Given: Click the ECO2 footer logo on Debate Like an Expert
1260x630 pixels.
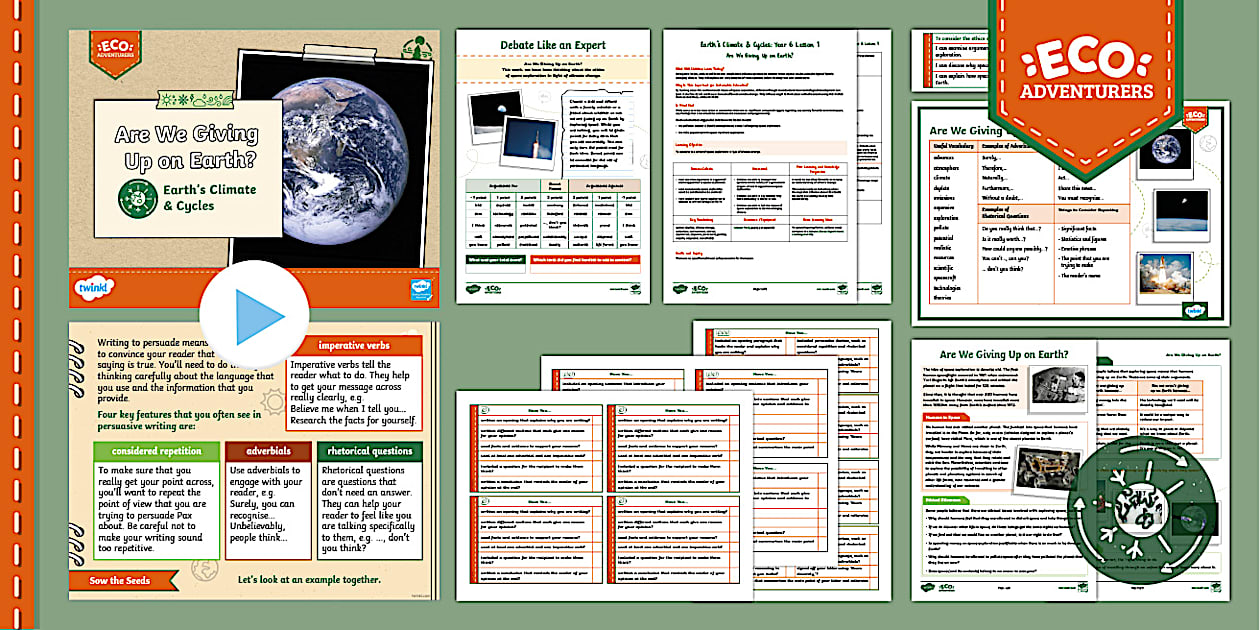Looking at the screenshot, I should 492,287.
